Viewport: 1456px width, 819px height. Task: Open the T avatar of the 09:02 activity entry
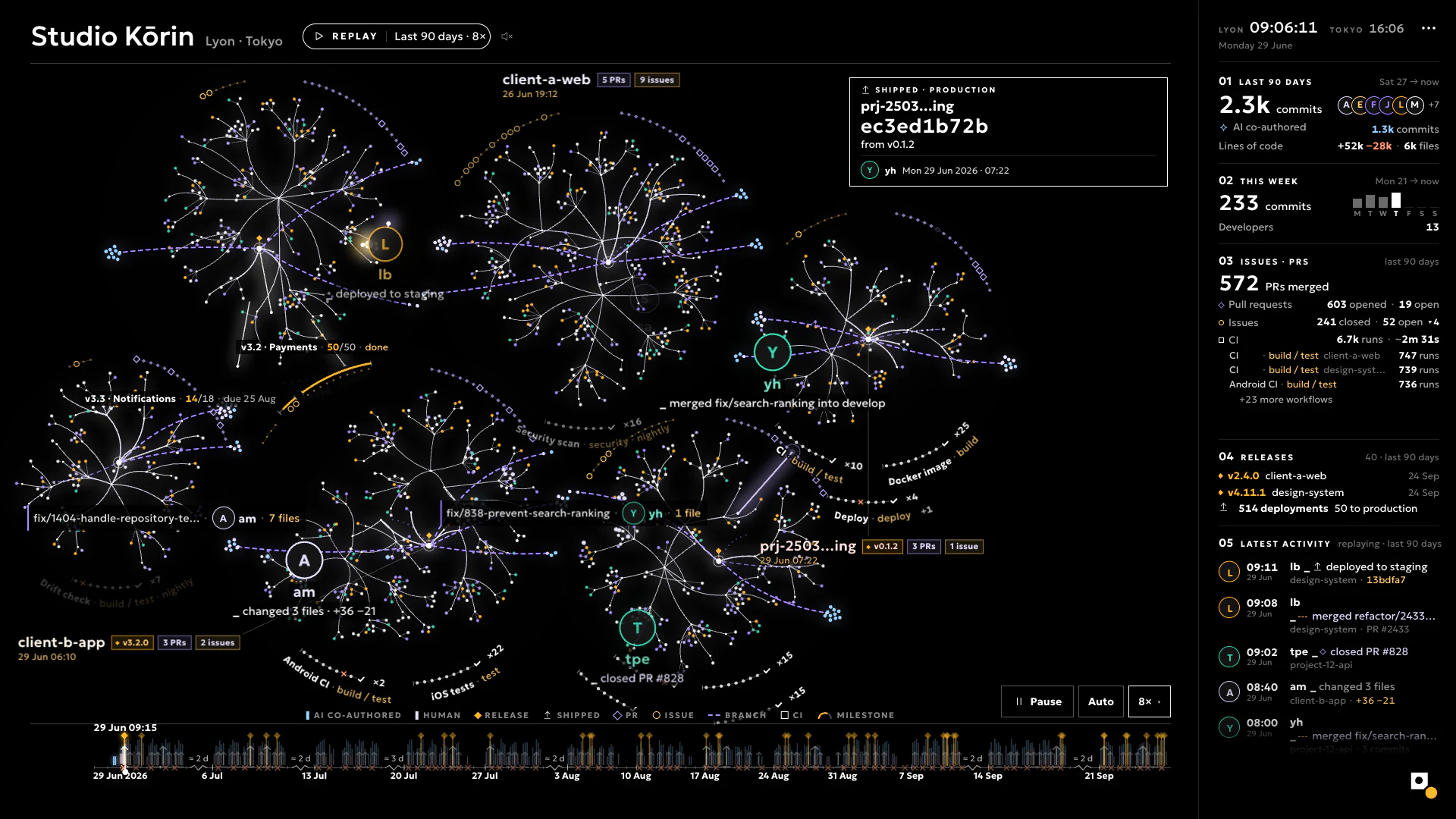point(1229,657)
